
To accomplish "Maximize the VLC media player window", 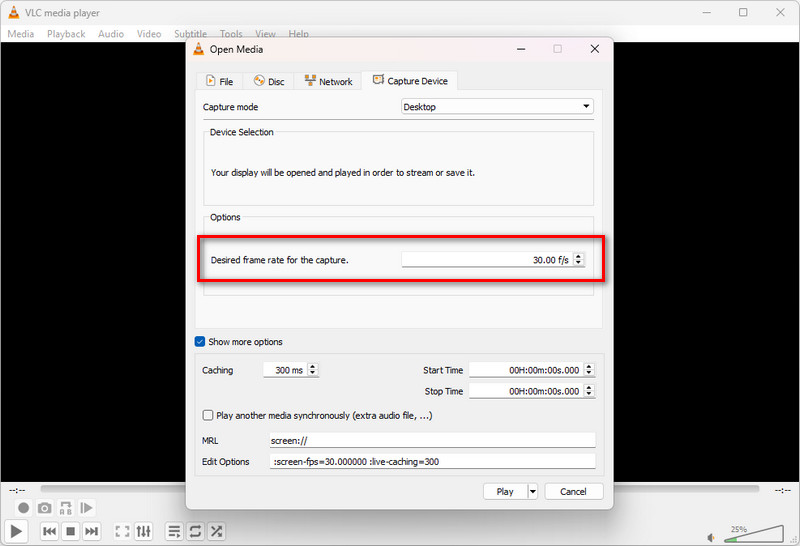I will (743, 12).
